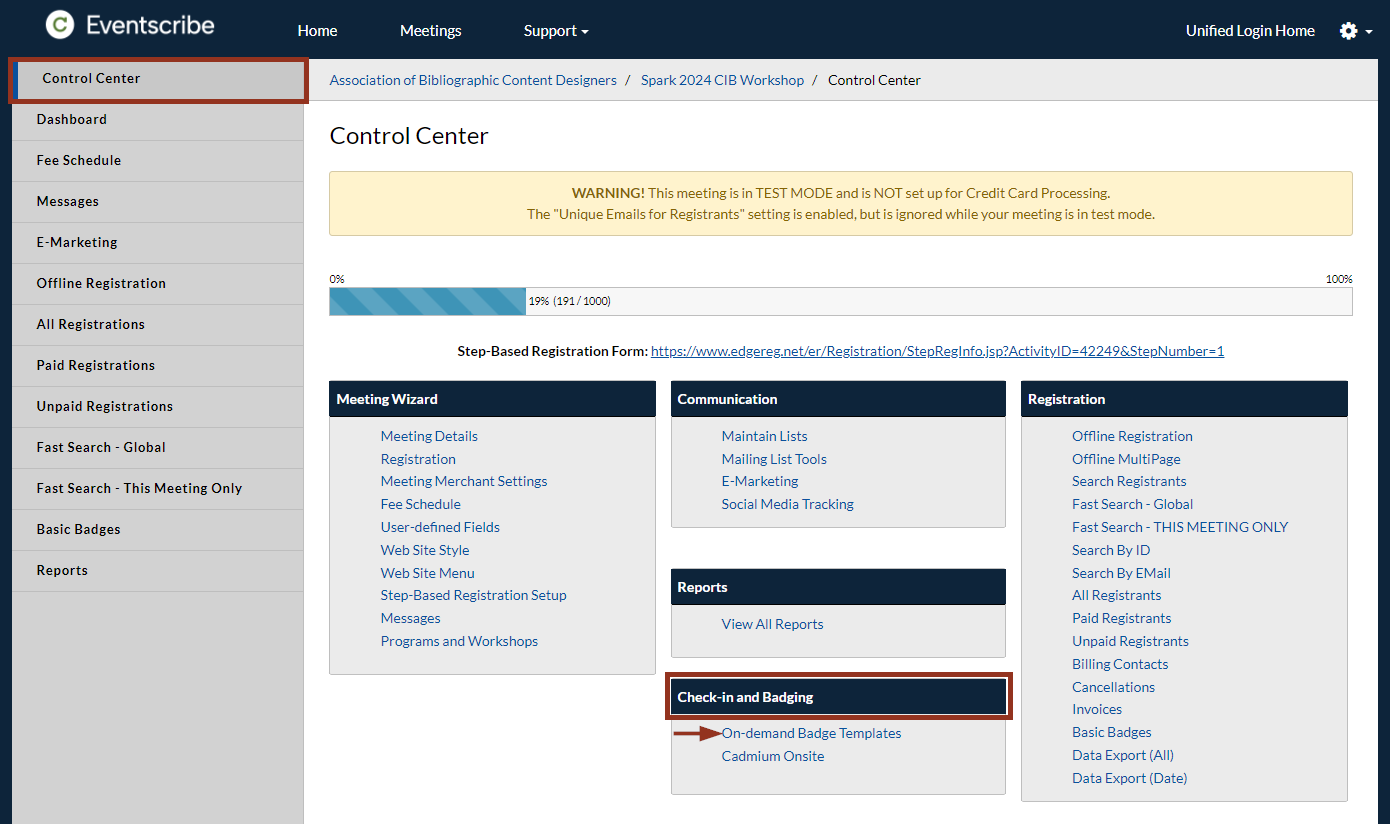Open Basic Badges in sidebar
Viewport: 1390px width, 824px height.
tap(158, 530)
